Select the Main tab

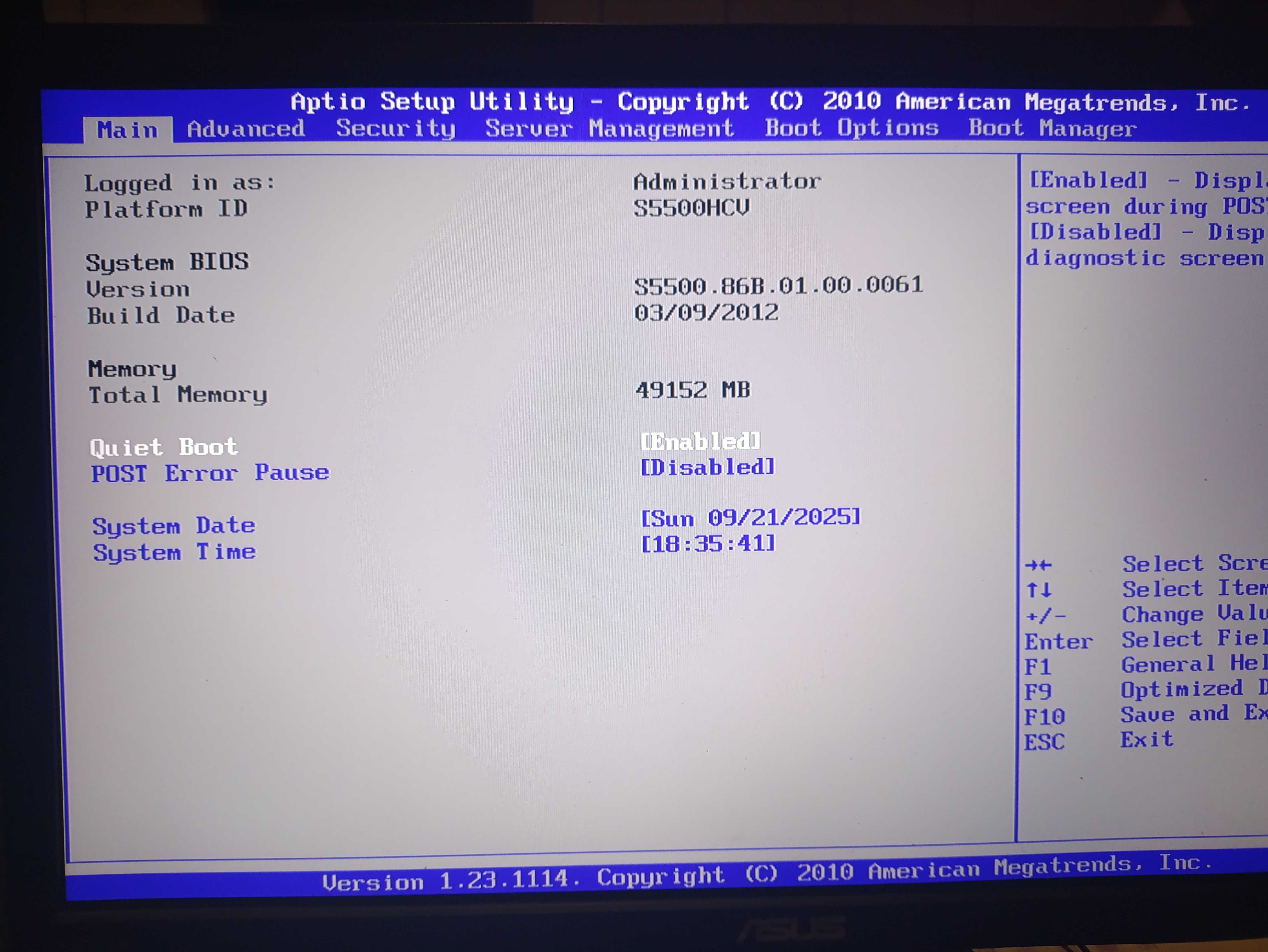(x=127, y=129)
